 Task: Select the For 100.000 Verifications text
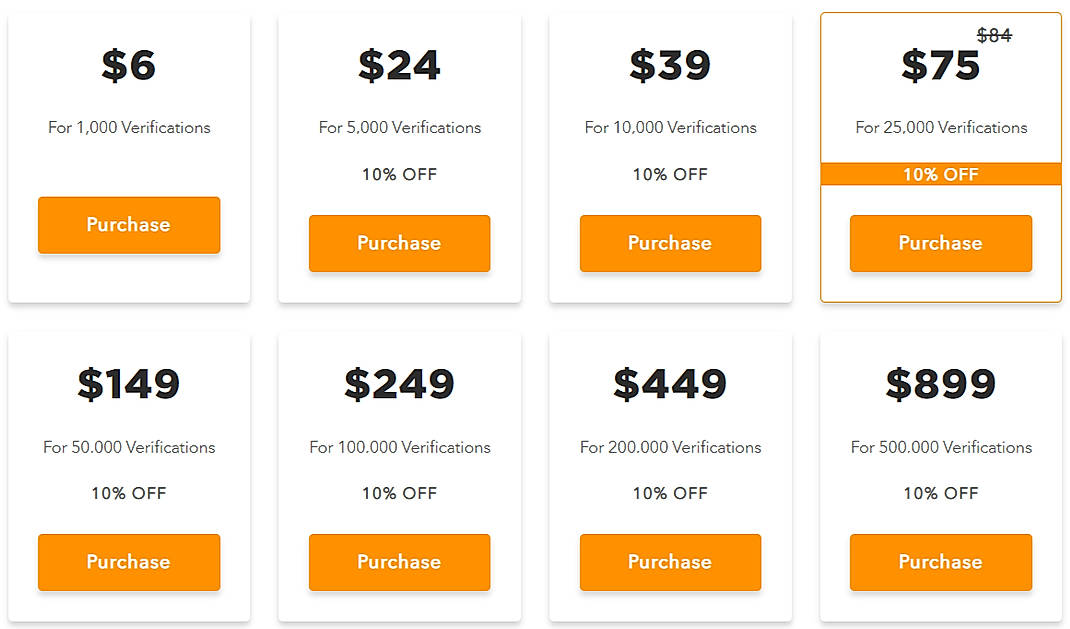coord(399,447)
